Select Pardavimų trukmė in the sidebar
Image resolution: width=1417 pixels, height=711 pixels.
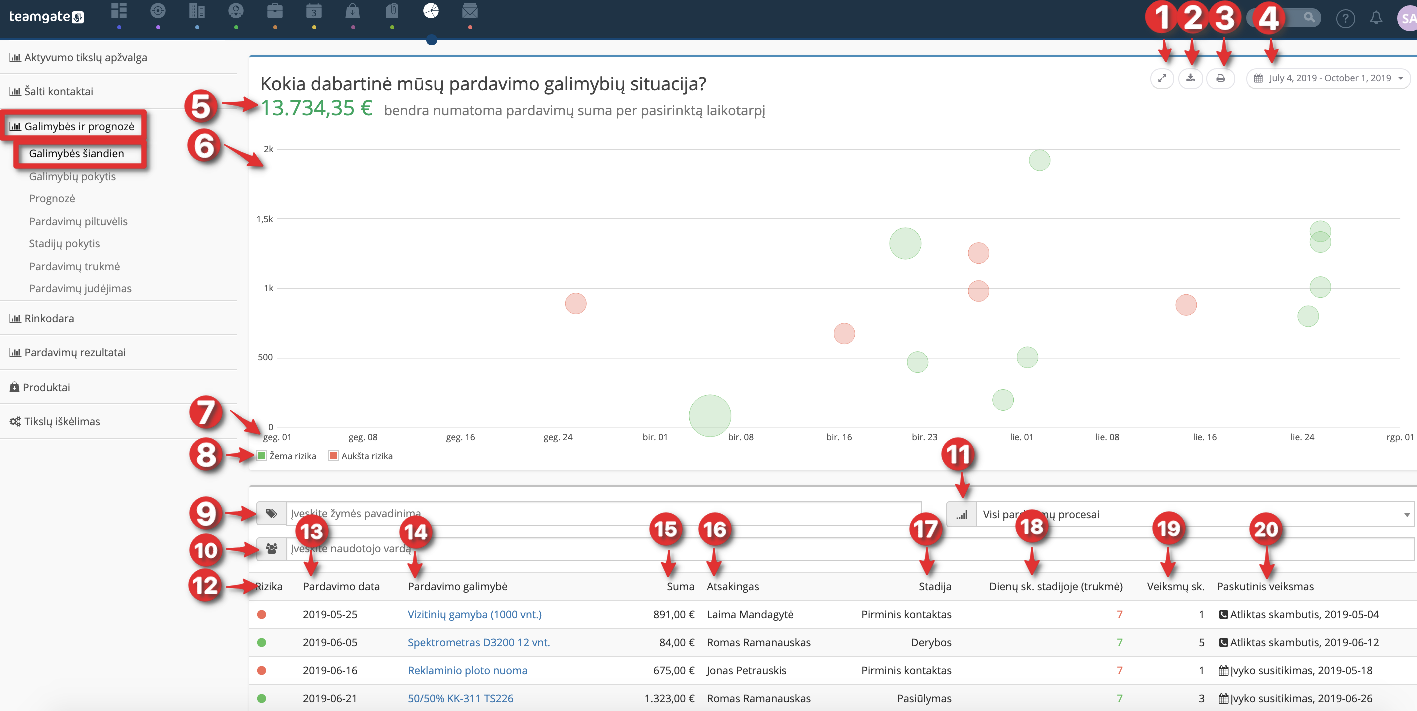pyautogui.click(x=74, y=266)
